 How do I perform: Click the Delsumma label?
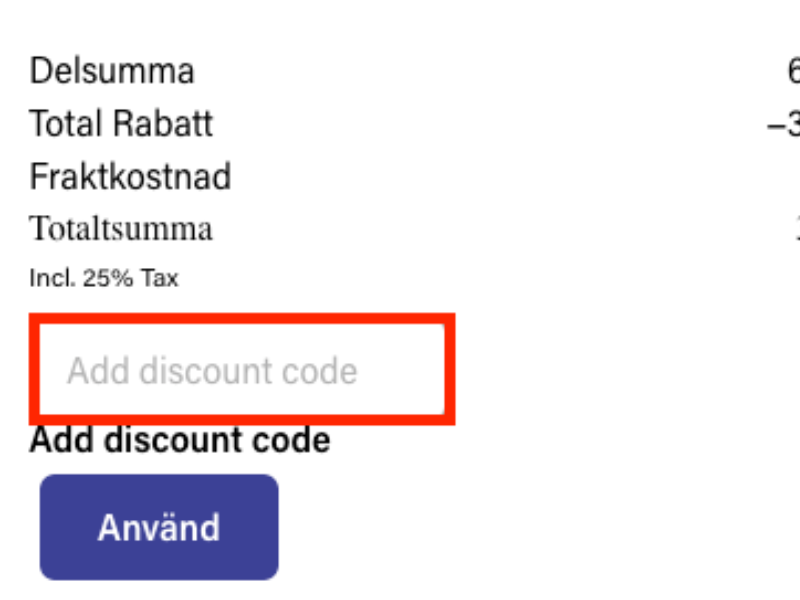[112, 71]
